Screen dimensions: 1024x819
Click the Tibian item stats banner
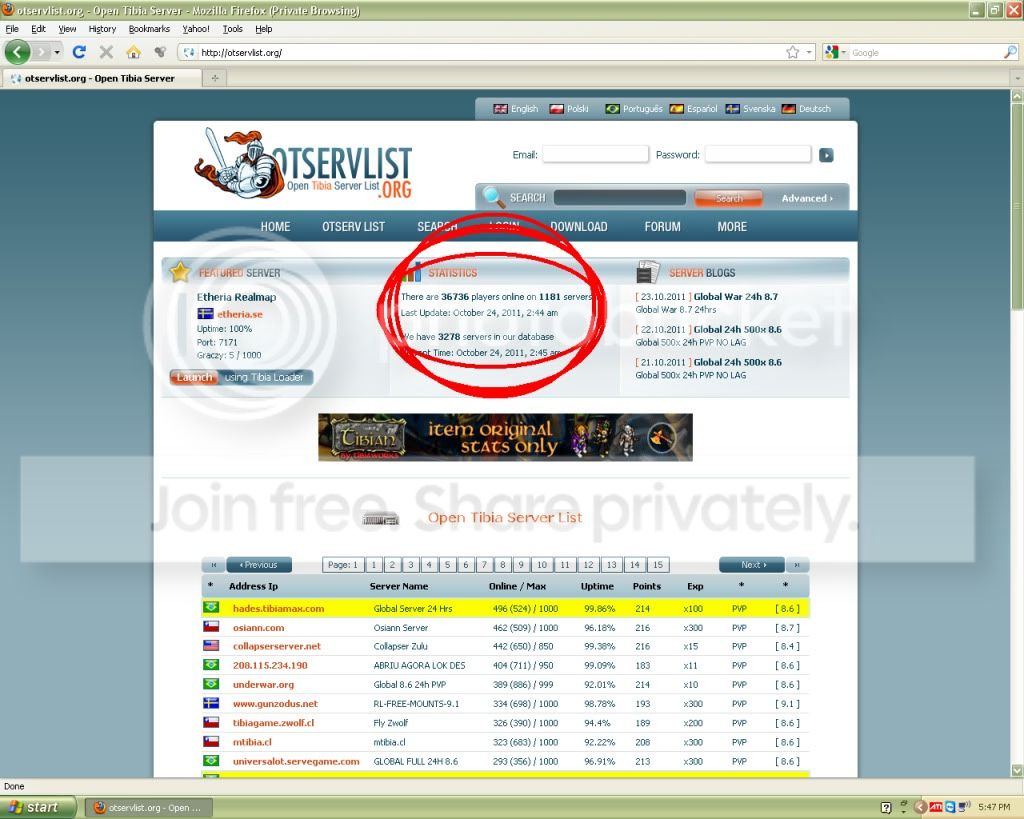[x=505, y=437]
